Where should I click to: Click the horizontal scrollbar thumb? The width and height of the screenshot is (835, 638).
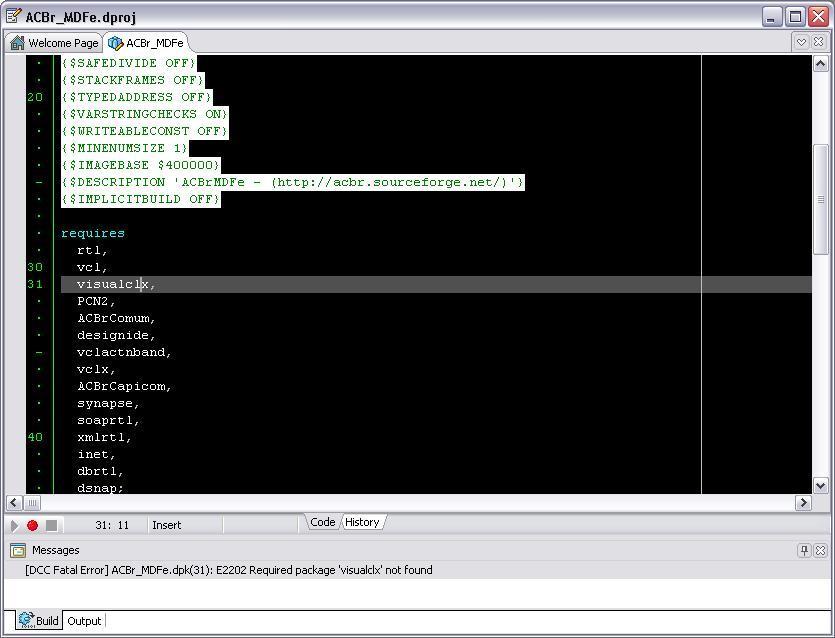click(x=32, y=503)
